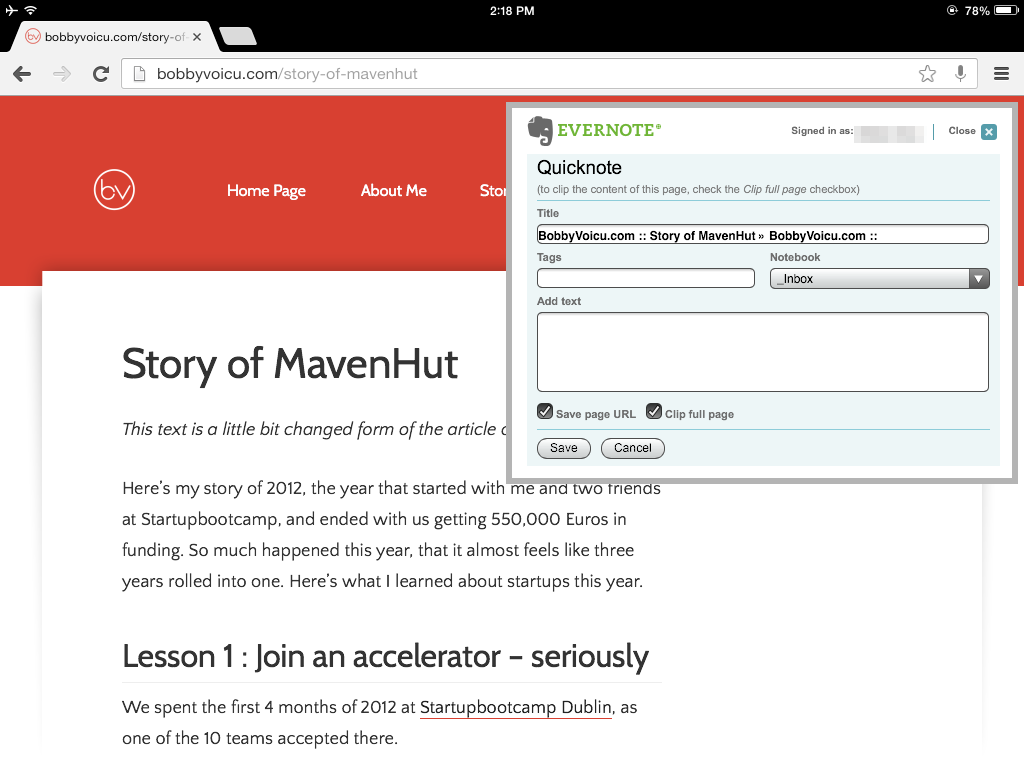Expand the Notebook dropdown showing _Inbox

(x=880, y=279)
